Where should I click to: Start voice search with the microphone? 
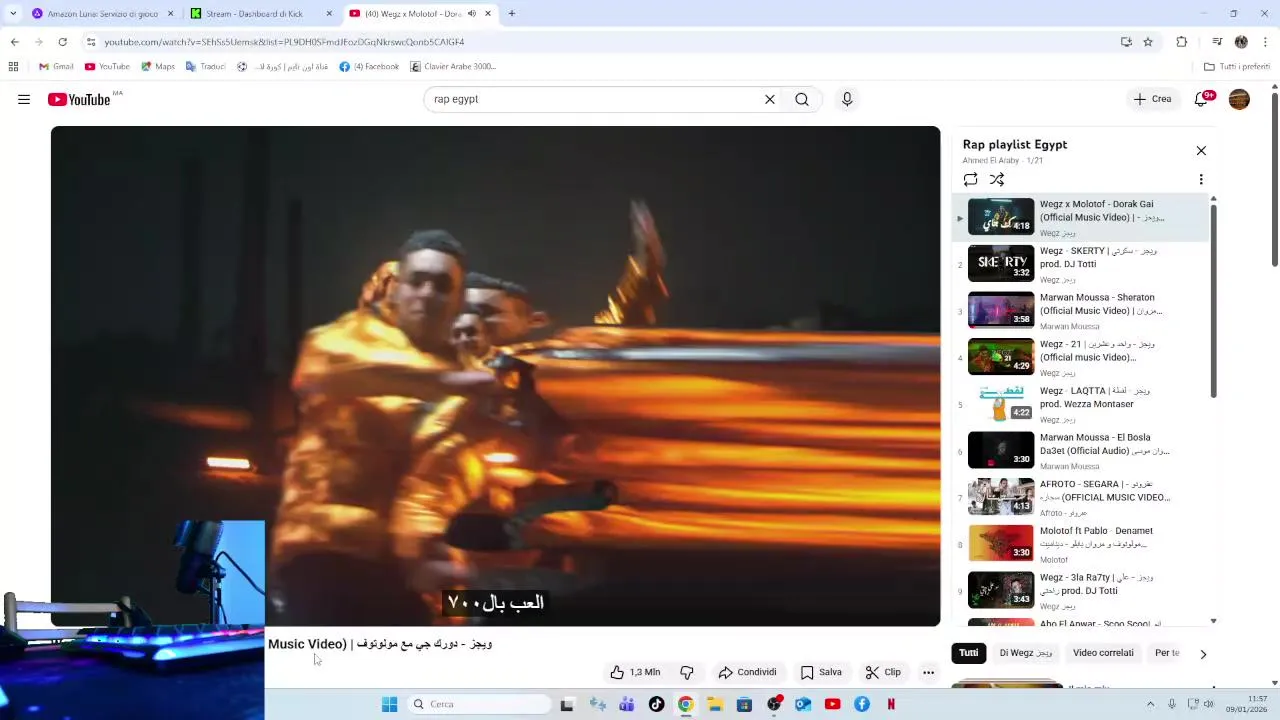point(847,99)
